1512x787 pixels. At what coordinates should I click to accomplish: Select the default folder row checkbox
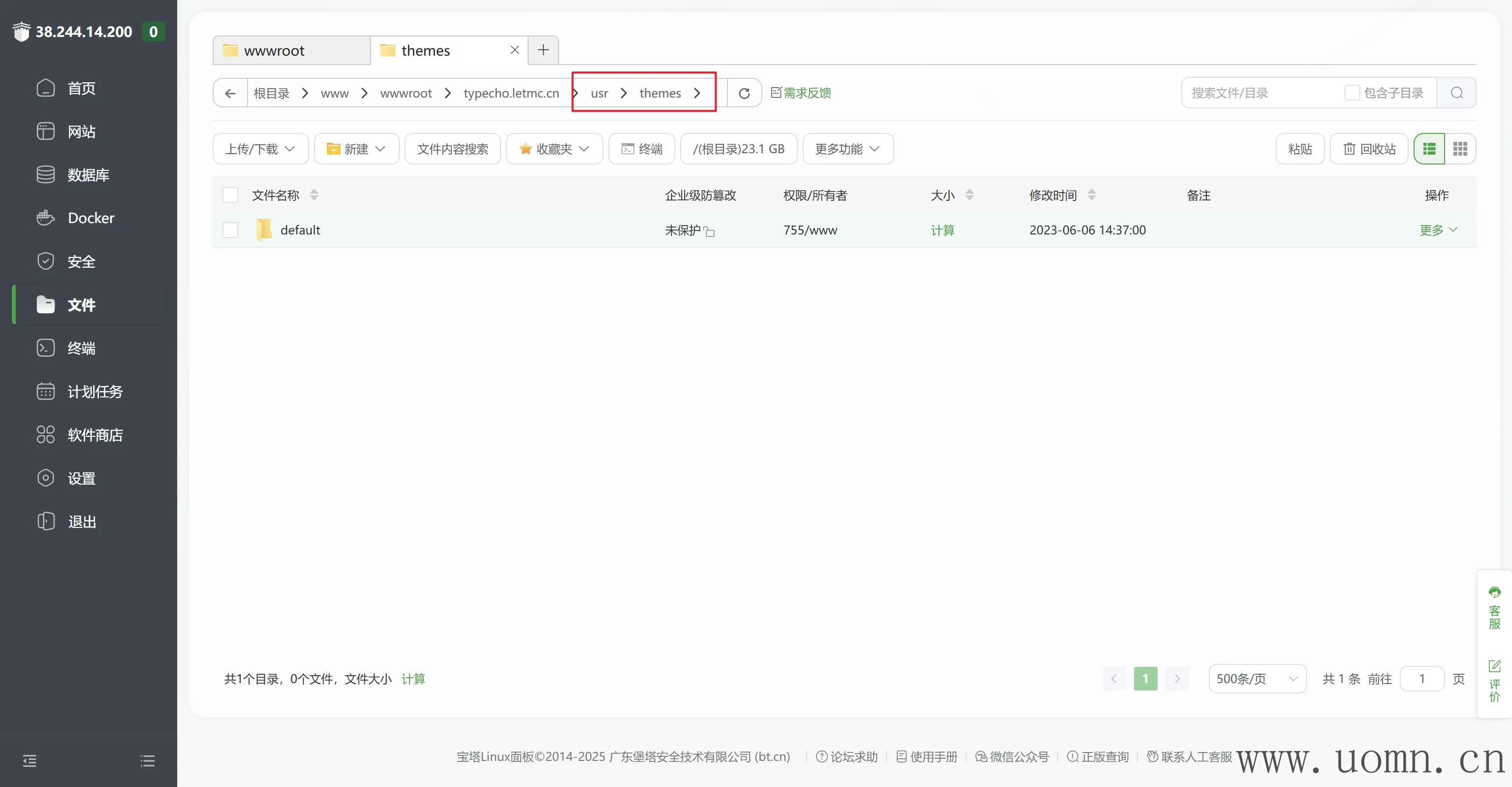point(230,230)
